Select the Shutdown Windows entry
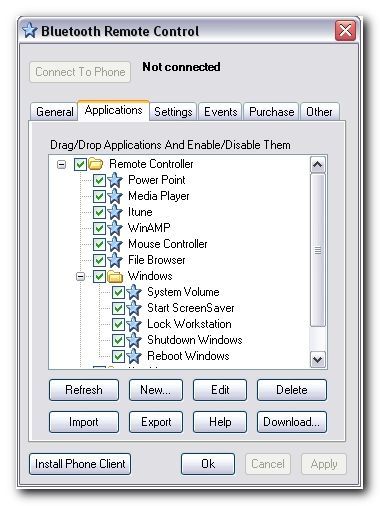Image resolution: width=380 pixels, height=506 pixels. pyautogui.click(x=195, y=340)
